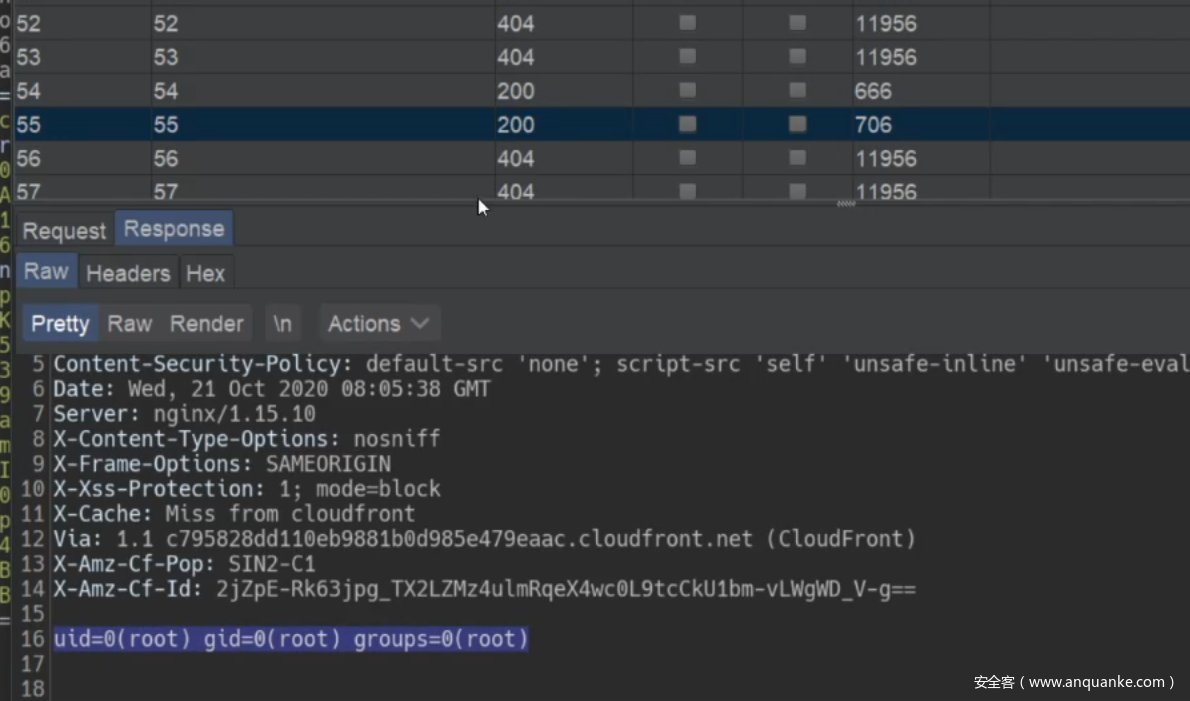Click the uid=0(root) response output line
Image resolution: width=1190 pixels, height=701 pixels.
(x=290, y=639)
